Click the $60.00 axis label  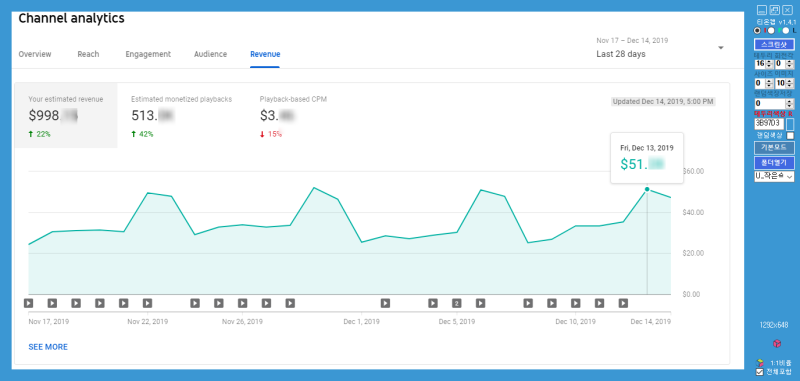pos(693,171)
